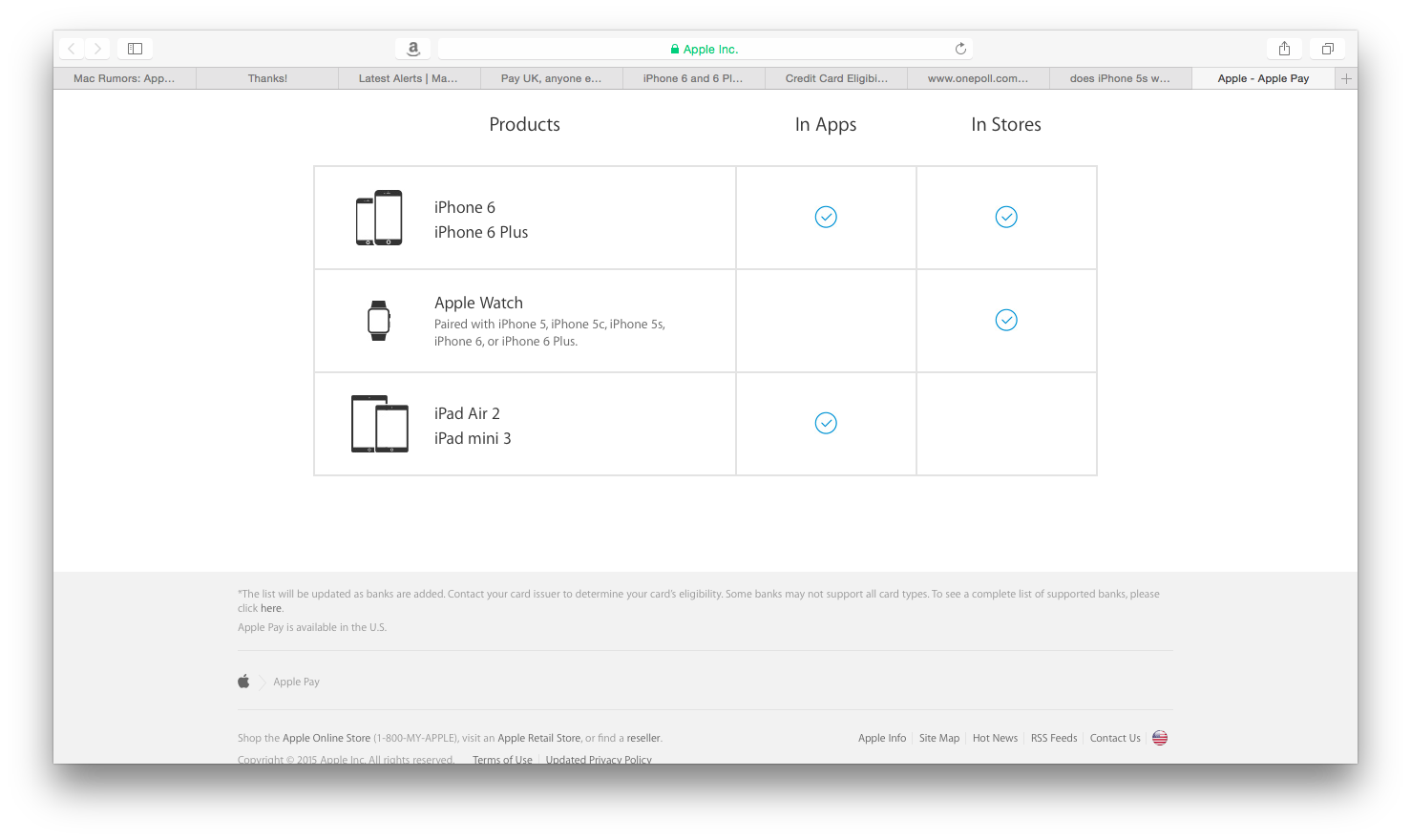Open the www.onepoll.com tab
Viewport: 1411px width, 840px height.
click(979, 78)
